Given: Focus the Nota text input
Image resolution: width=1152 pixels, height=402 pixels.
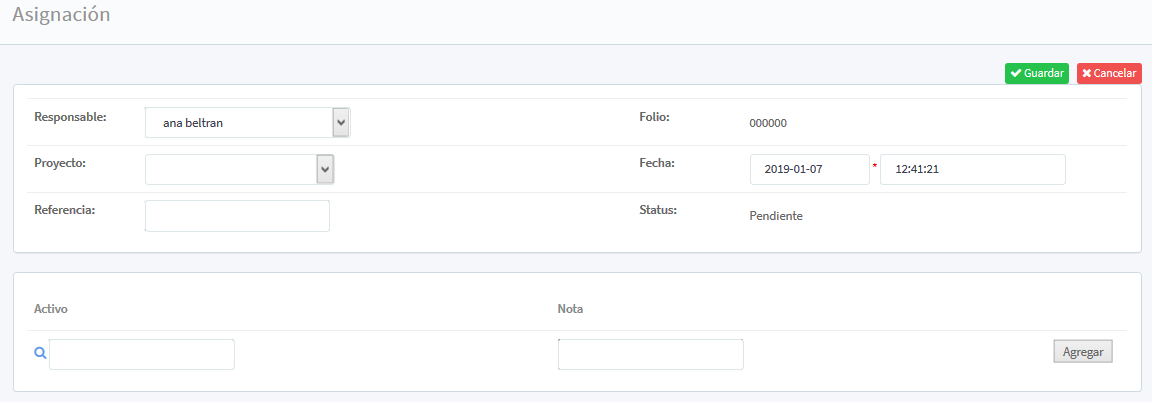Looking at the screenshot, I should [x=650, y=354].
